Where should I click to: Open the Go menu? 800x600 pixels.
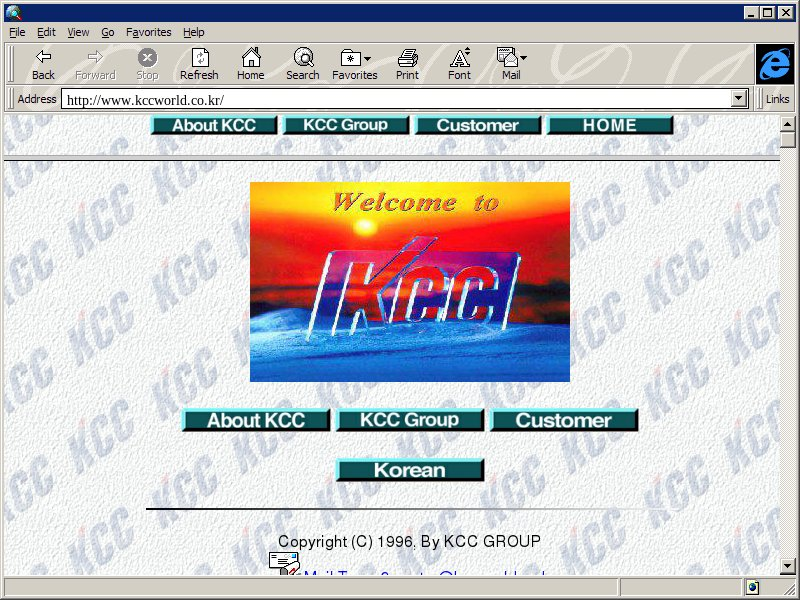tap(107, 32)
